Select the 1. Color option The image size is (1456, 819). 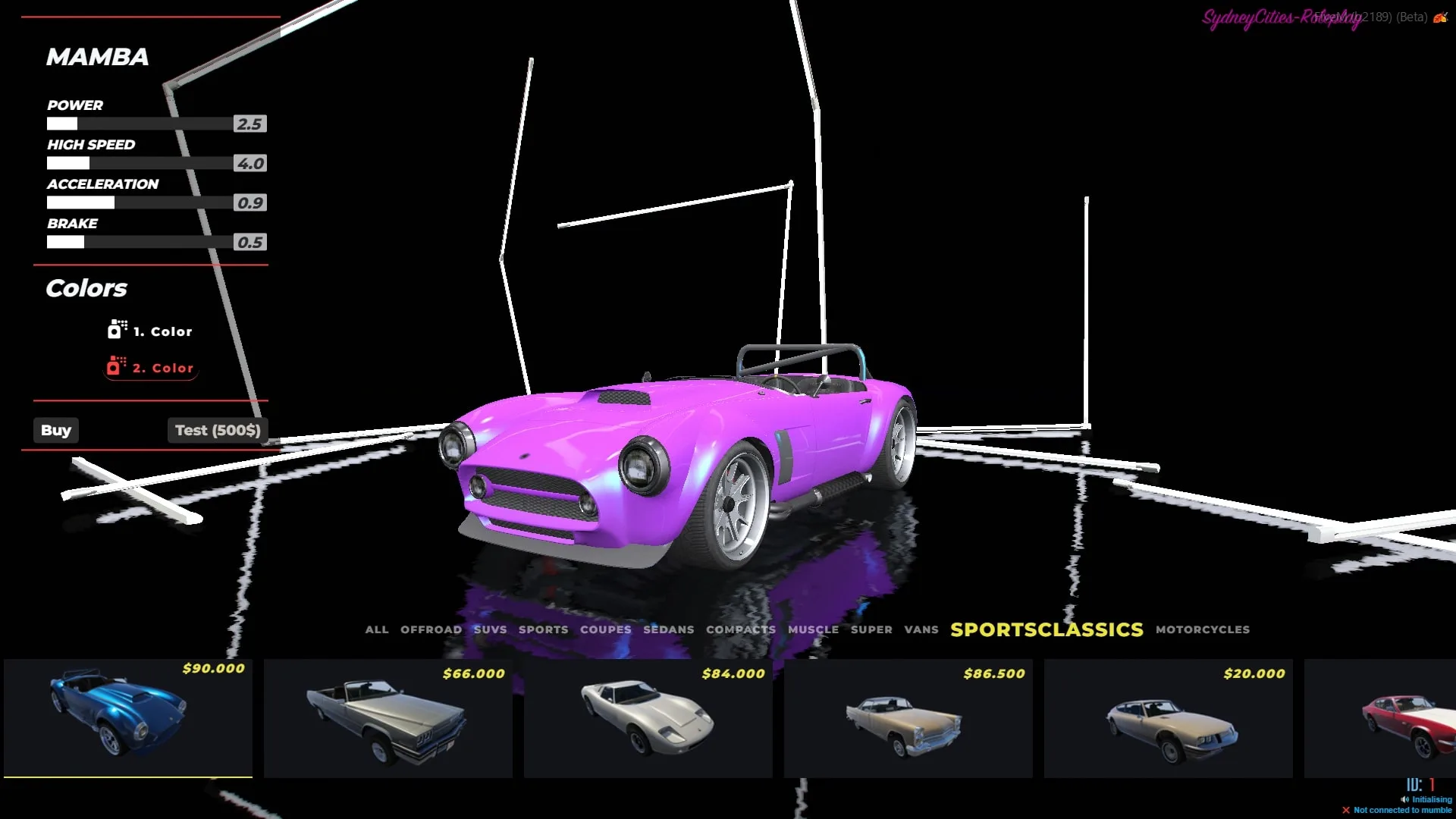tap(162, 331)
